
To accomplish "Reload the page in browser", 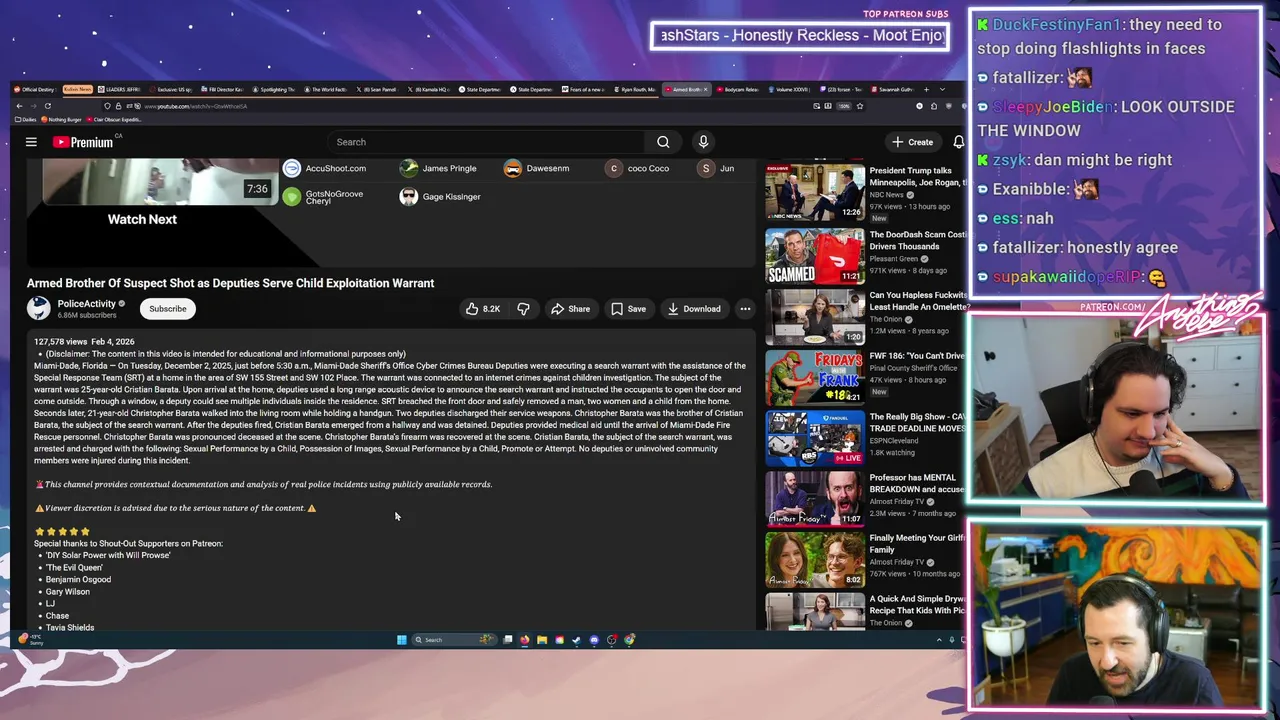I will (47, 106).
